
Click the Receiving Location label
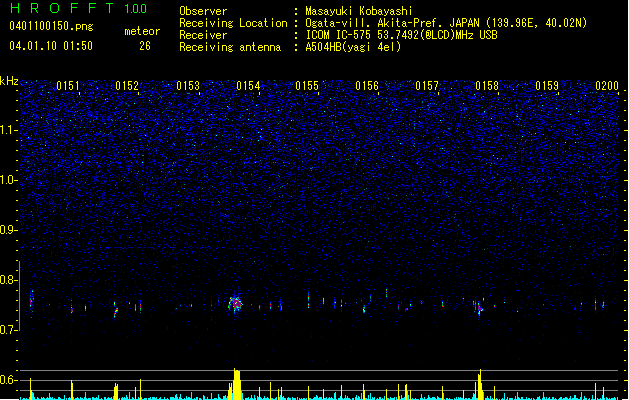tap(233, 23)
